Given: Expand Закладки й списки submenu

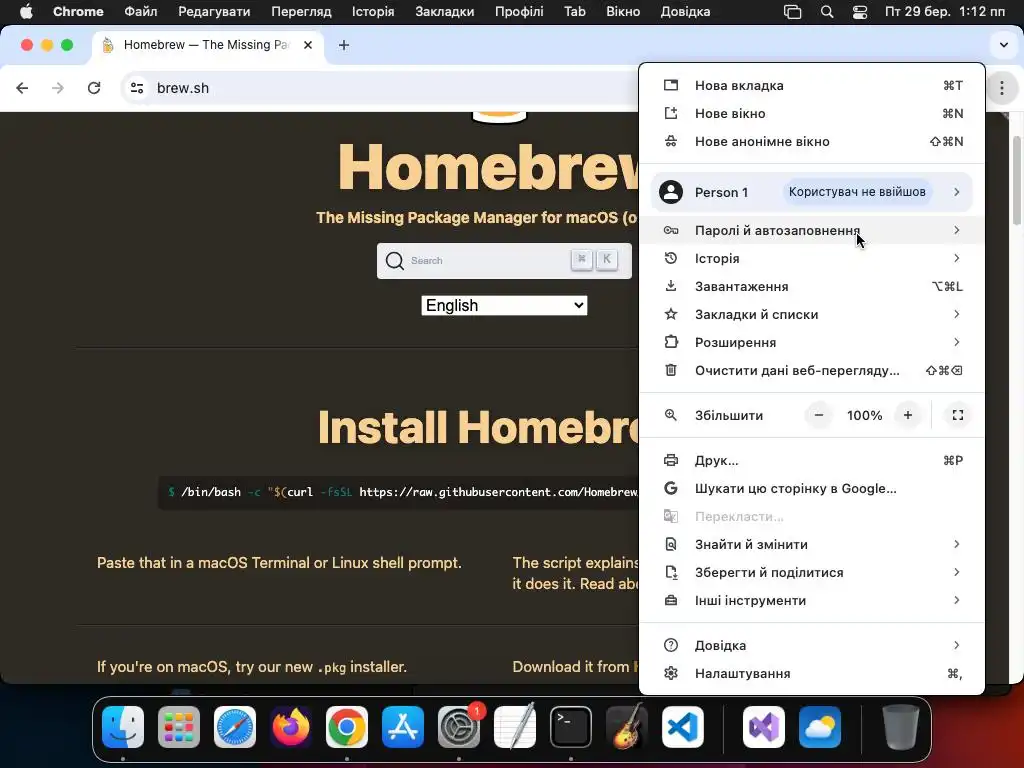Looking at the screenshot, I should point(812,314).
